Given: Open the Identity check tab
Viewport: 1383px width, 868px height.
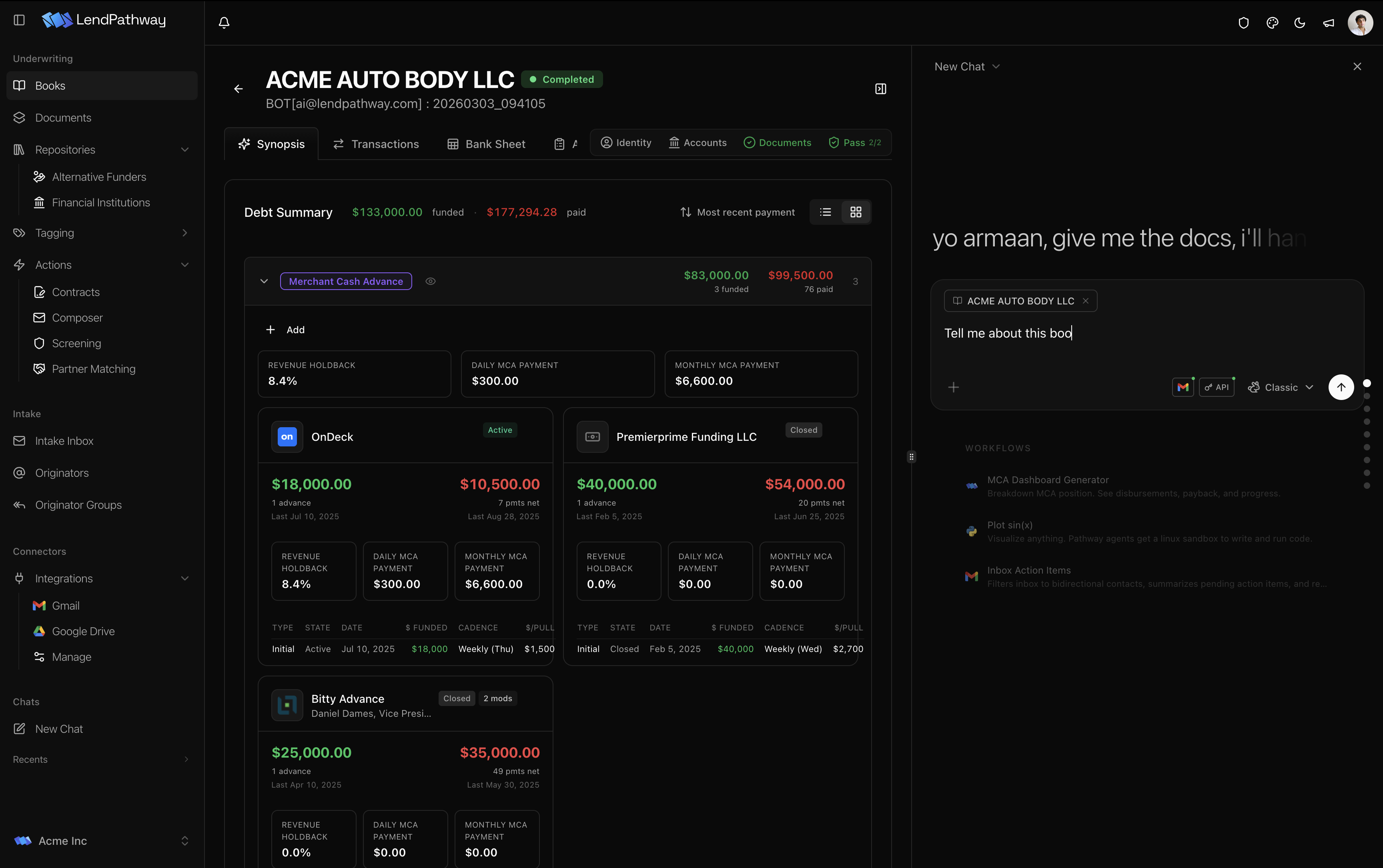Looking at the screenshot, I should 626,143.
